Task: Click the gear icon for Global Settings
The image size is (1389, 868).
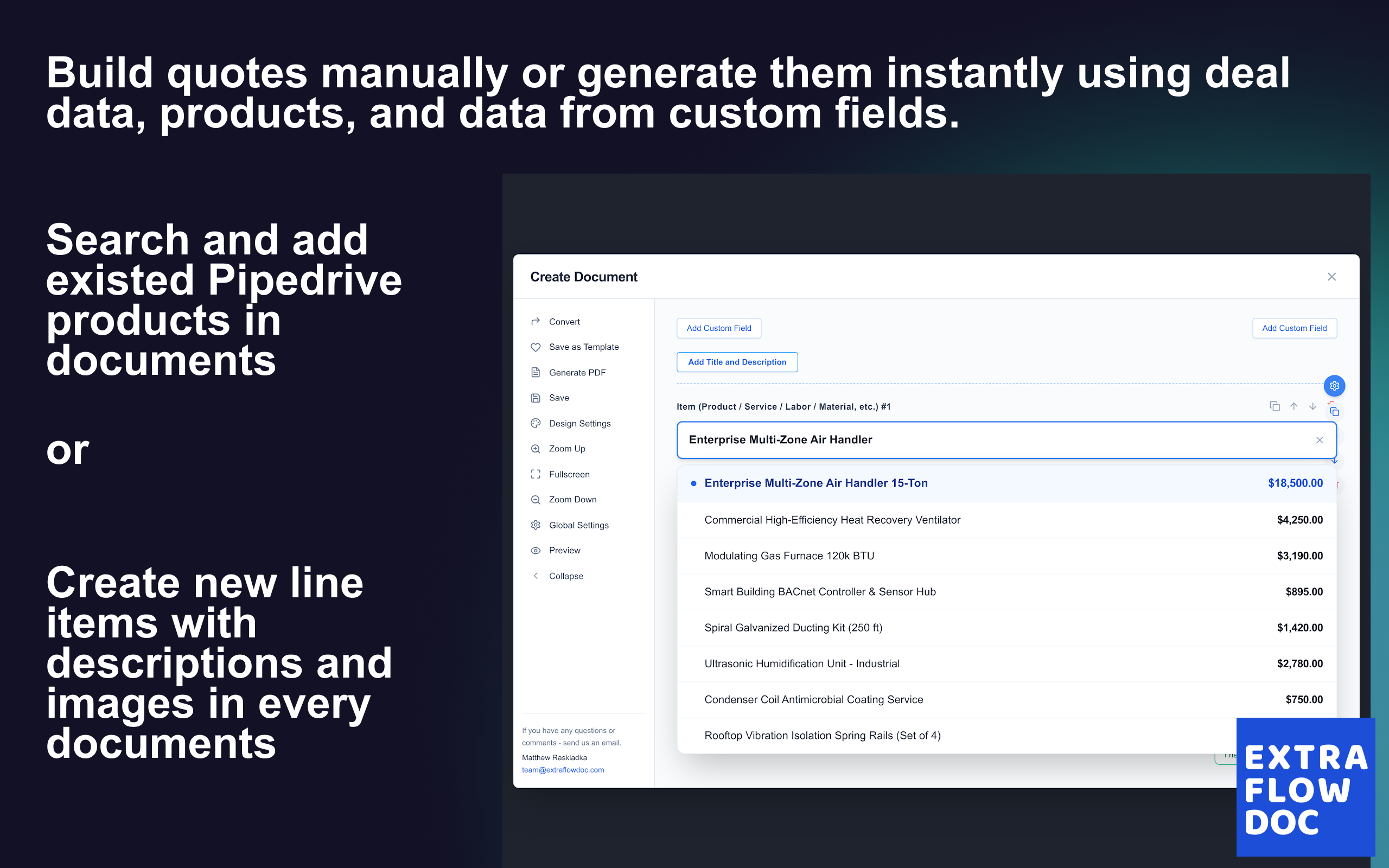Action: tap(536, 525)
